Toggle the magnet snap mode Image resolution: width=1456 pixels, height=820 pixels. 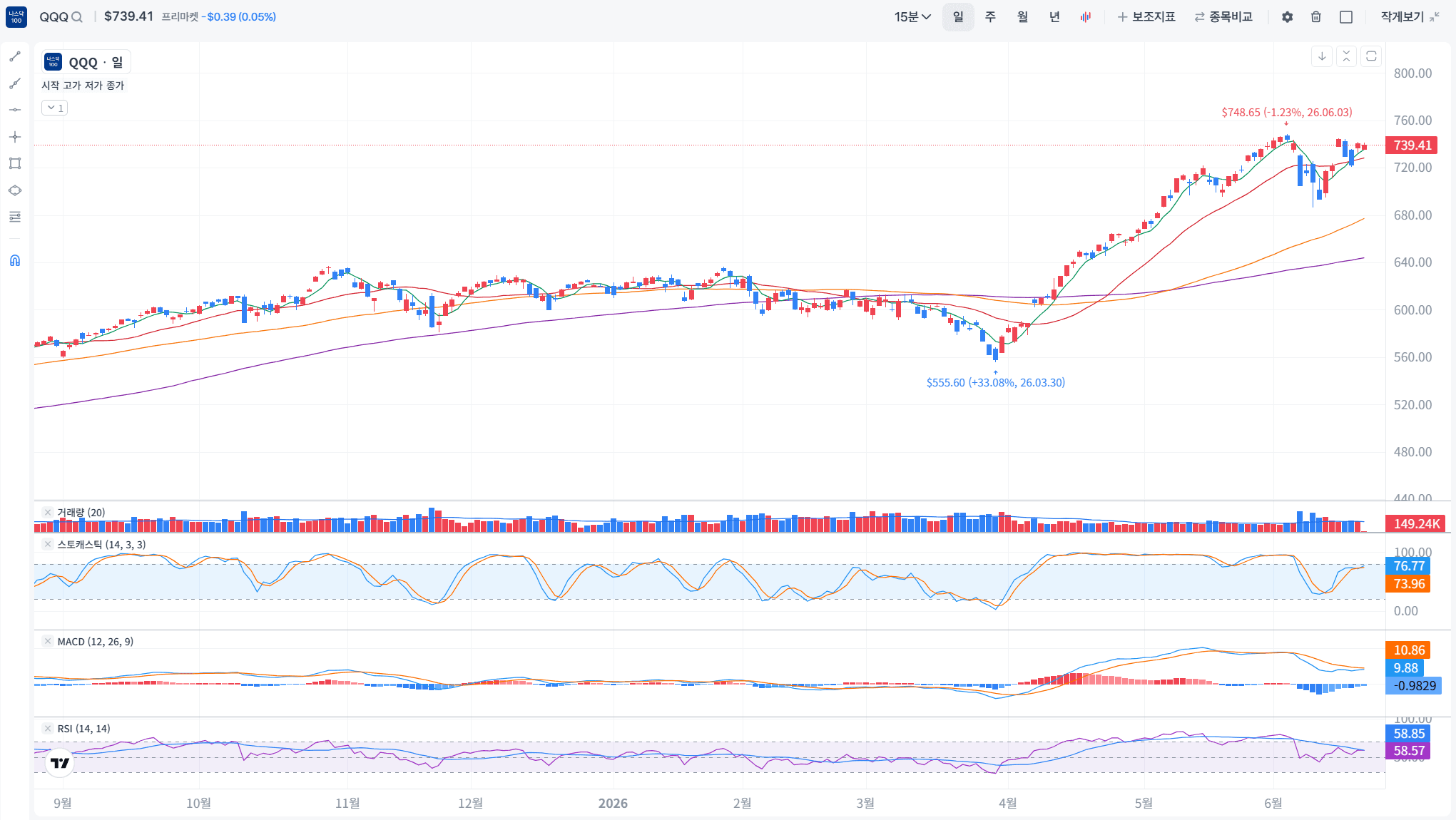tap(15, 260)
